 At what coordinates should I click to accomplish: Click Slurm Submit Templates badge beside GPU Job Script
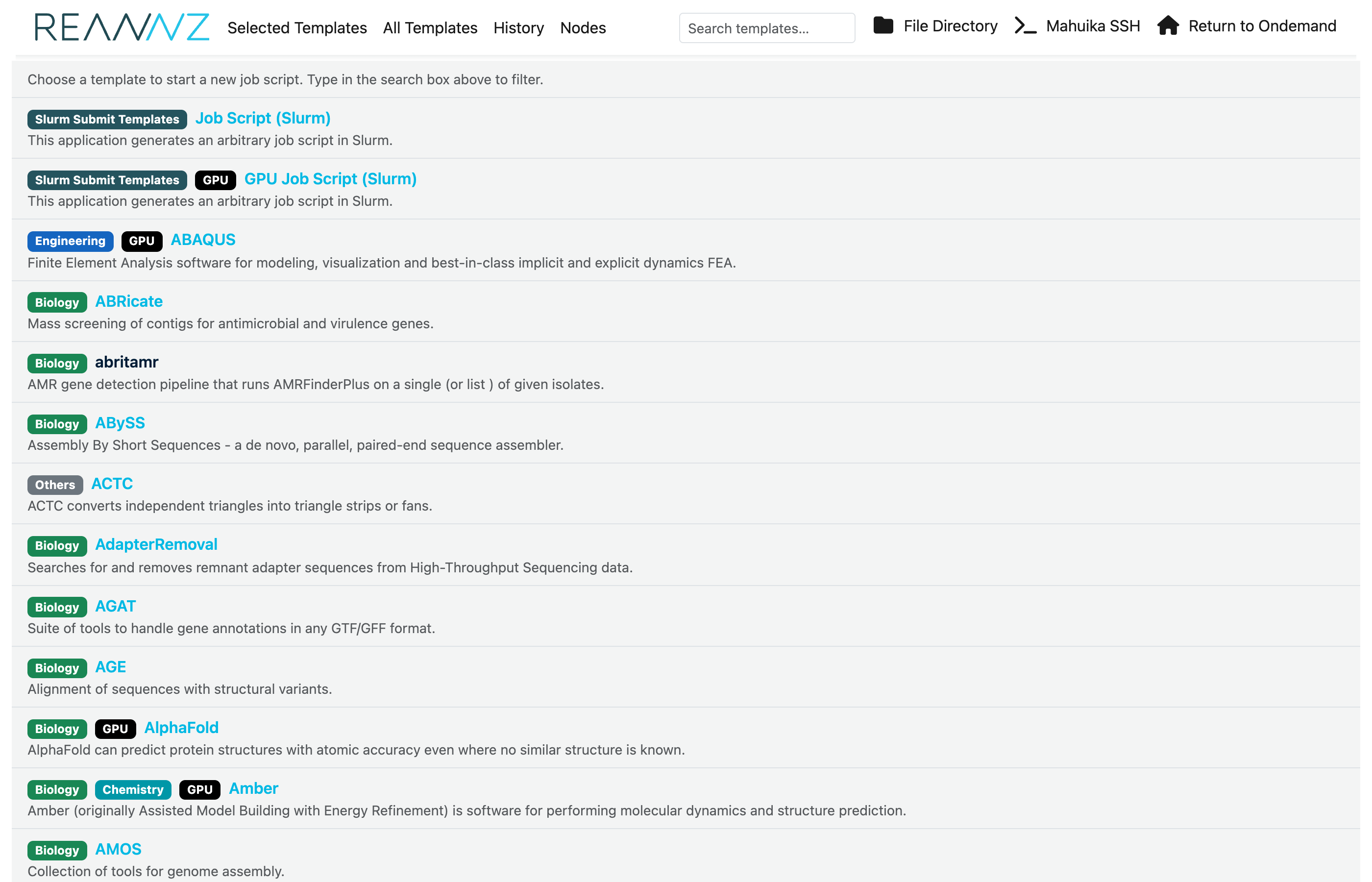[107, 180]
